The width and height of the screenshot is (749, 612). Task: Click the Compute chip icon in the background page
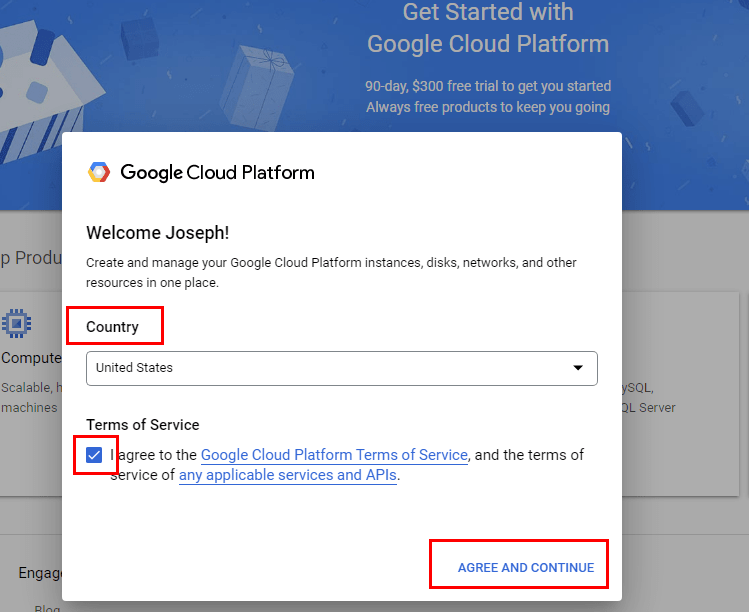(17, 323)
